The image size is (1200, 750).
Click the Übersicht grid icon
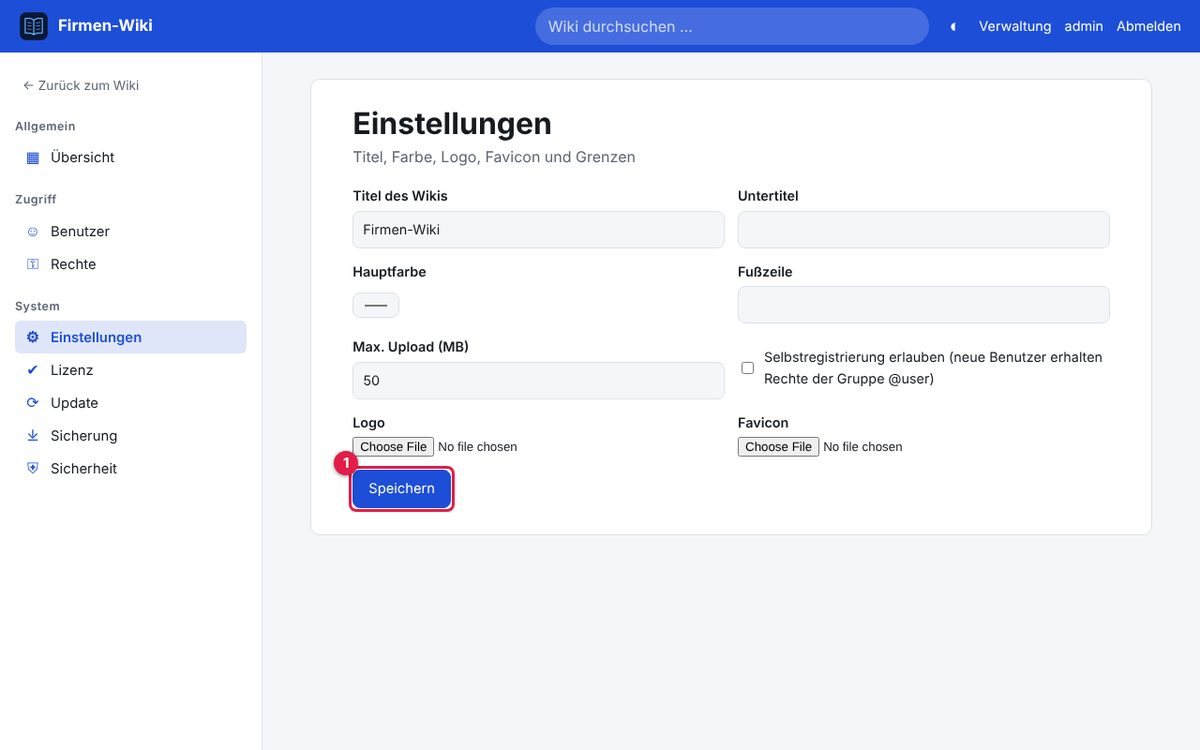click(x=33, y=158)
